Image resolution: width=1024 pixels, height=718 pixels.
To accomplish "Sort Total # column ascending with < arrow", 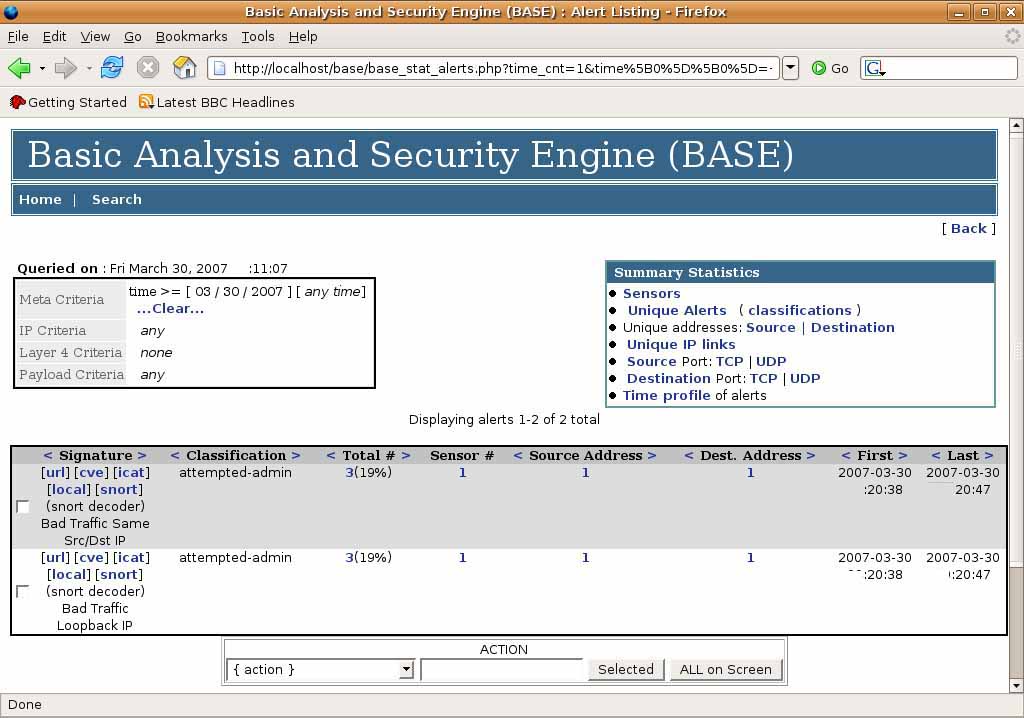I will (x=331, y=455).
